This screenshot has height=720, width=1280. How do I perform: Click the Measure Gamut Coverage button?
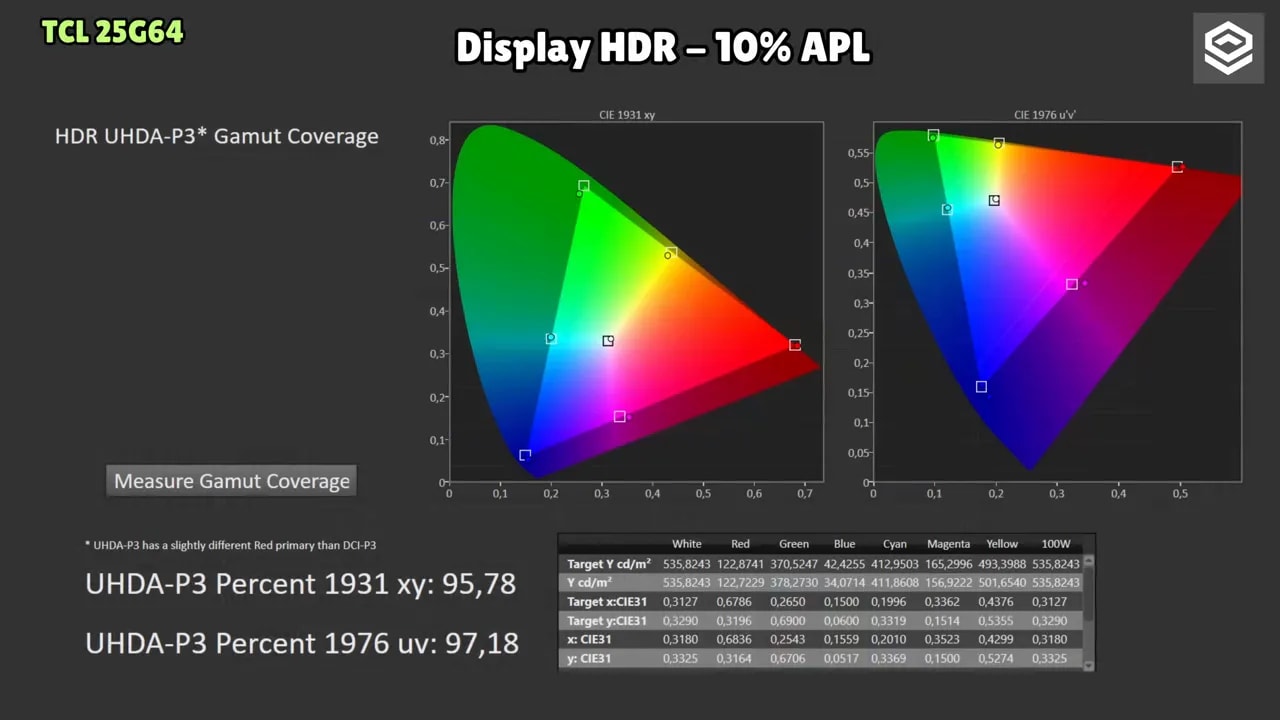point(231,481)
